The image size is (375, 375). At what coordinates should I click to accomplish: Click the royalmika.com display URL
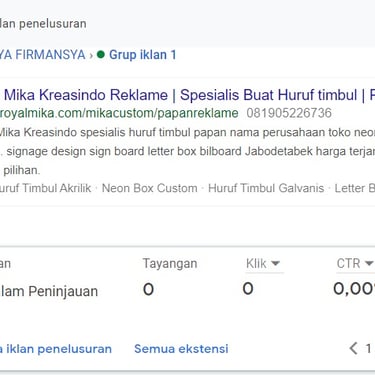click(x=119, y=113)
